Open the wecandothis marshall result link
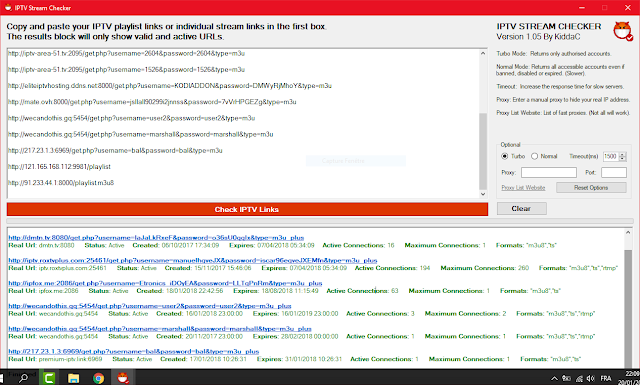Image resolution: width=640 pixels, height=385 pixels. pyautogui.click(x=160, y=329)
